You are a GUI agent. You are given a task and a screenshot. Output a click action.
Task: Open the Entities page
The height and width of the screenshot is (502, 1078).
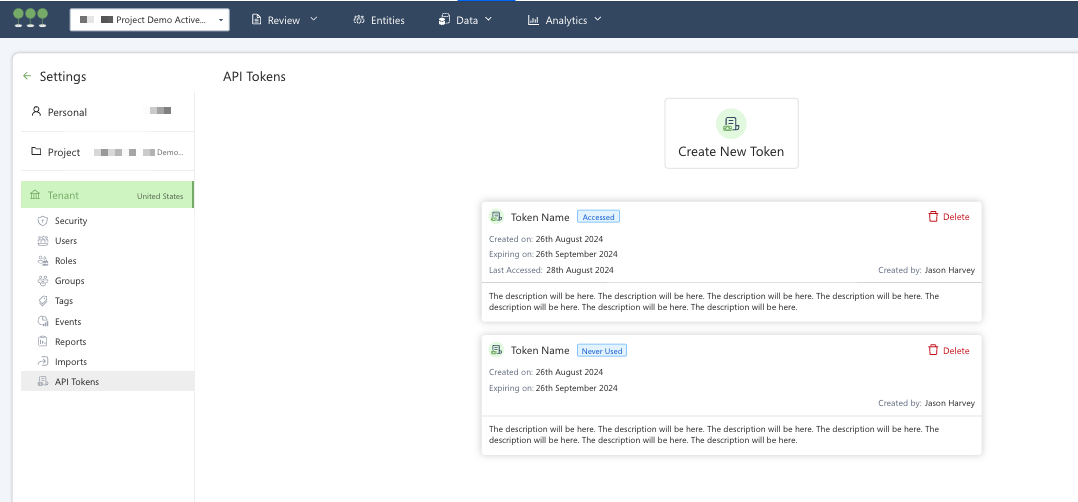pyautogui.click(x=378, y=20)
